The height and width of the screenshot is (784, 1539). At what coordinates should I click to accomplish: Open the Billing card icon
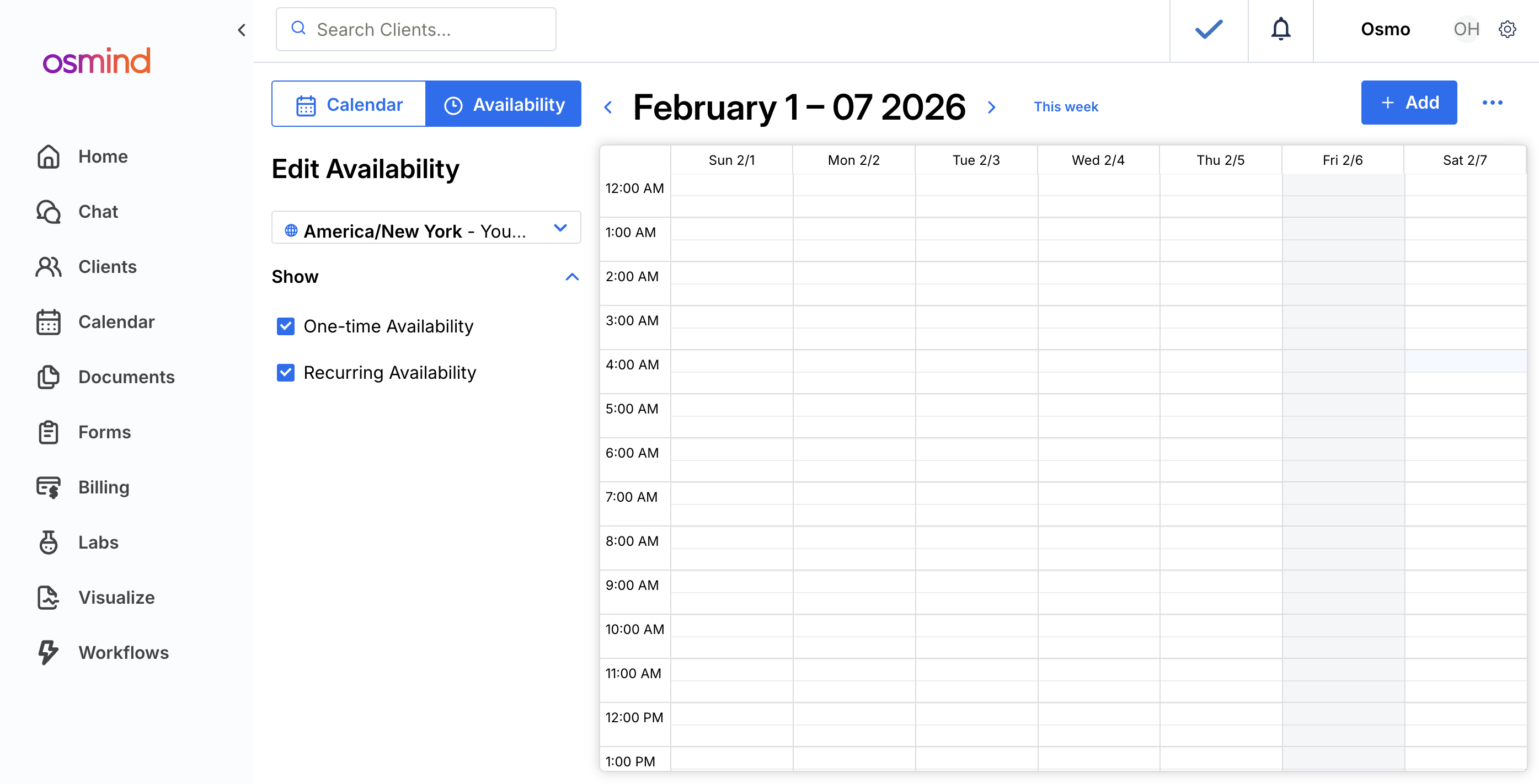(x=49, y=487)
